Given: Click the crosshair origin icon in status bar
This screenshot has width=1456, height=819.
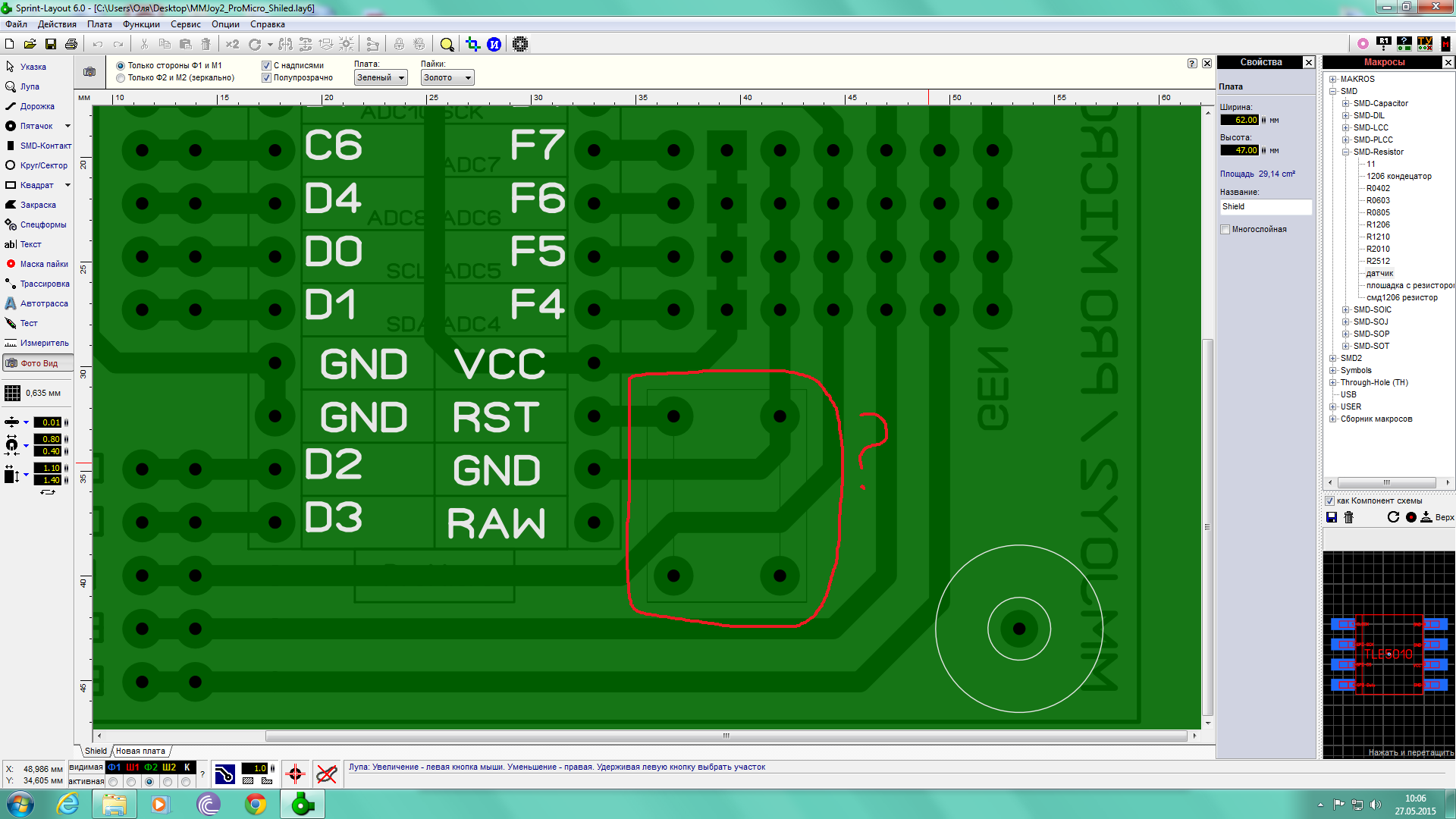Looking at the screenshot, I should coord(295,774).
